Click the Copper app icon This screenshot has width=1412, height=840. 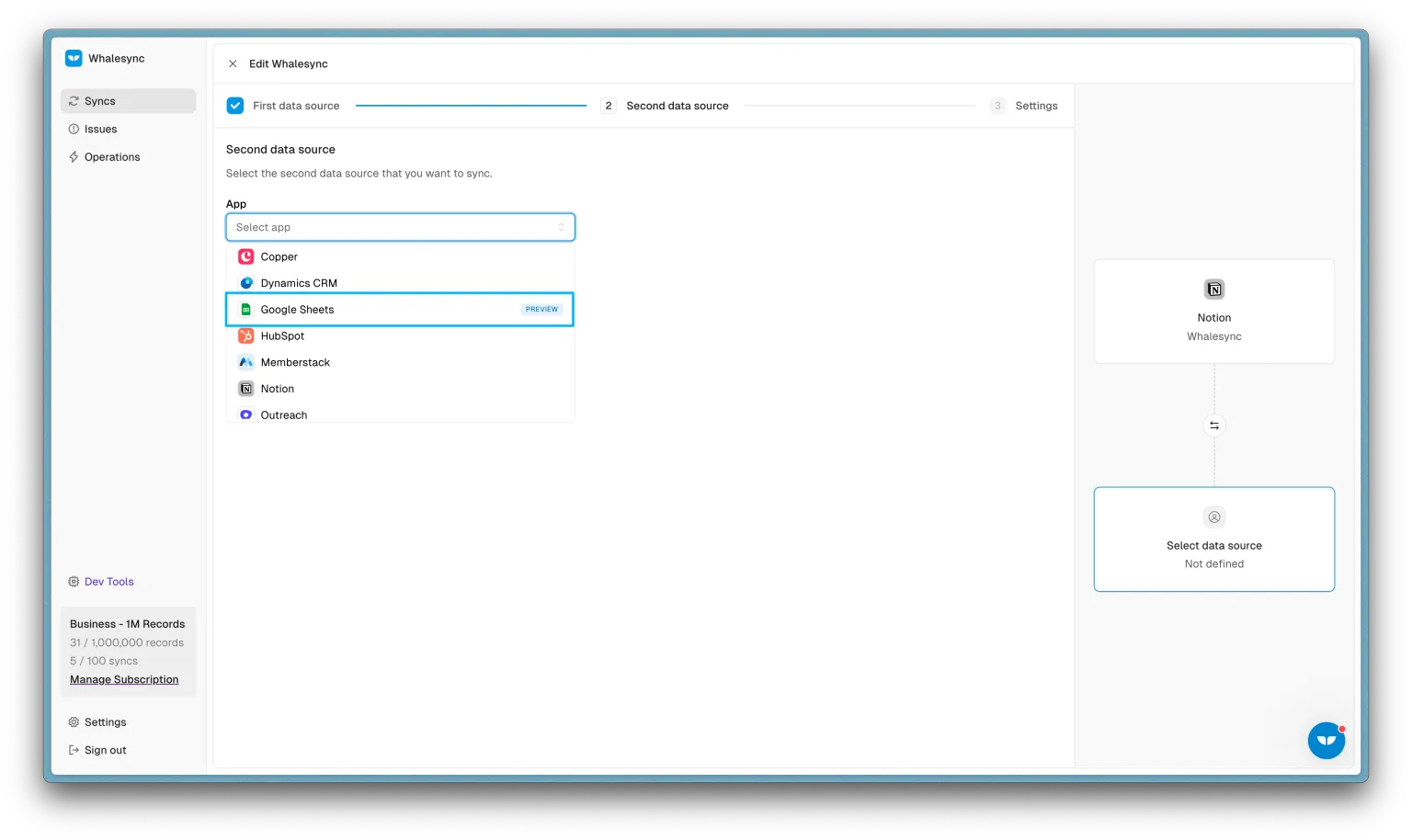click(245, 256)
